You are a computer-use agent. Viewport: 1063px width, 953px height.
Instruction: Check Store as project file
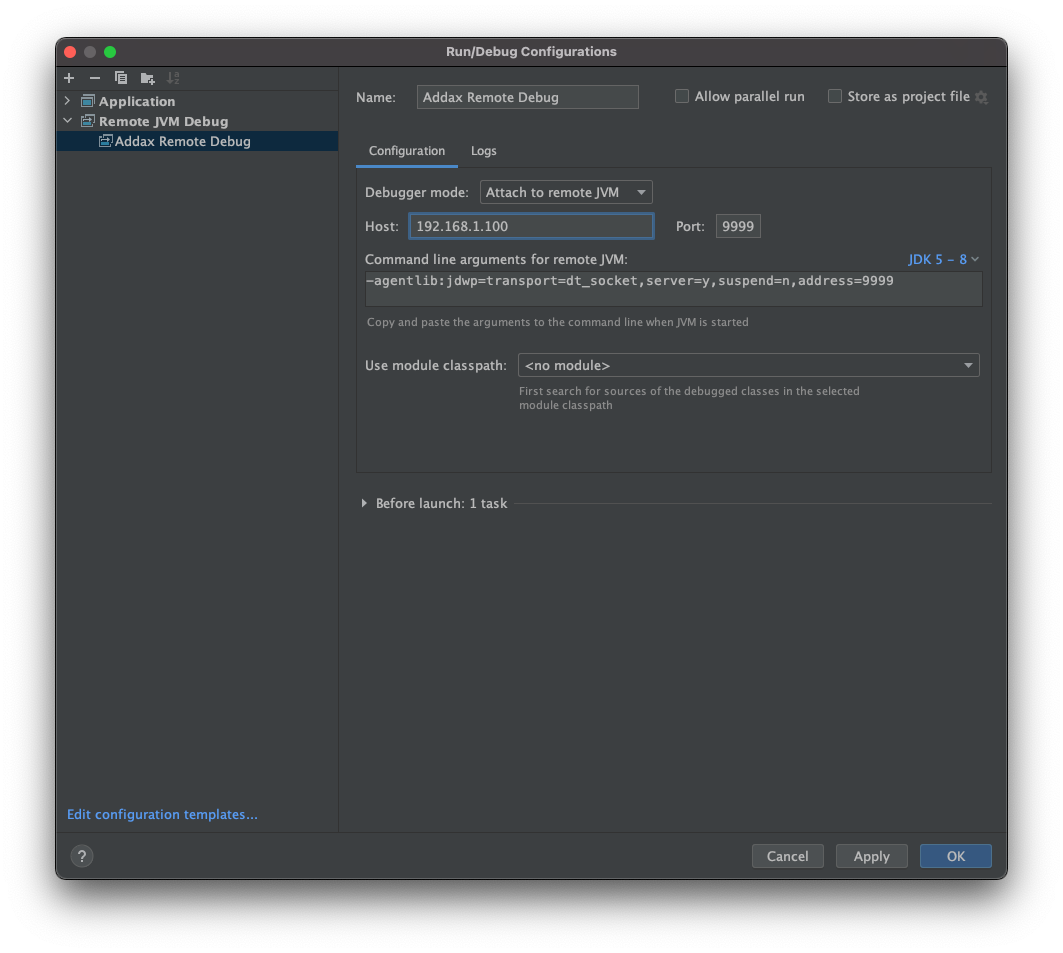click(x=835, y=96)
